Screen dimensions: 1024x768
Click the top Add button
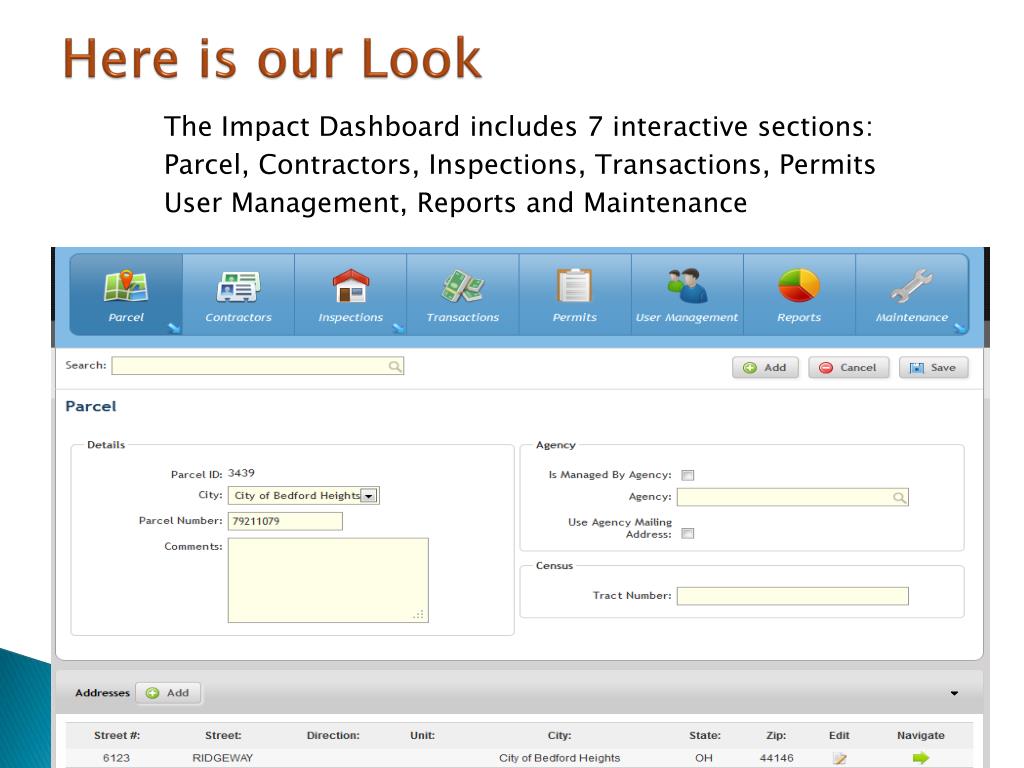point(765,368)
